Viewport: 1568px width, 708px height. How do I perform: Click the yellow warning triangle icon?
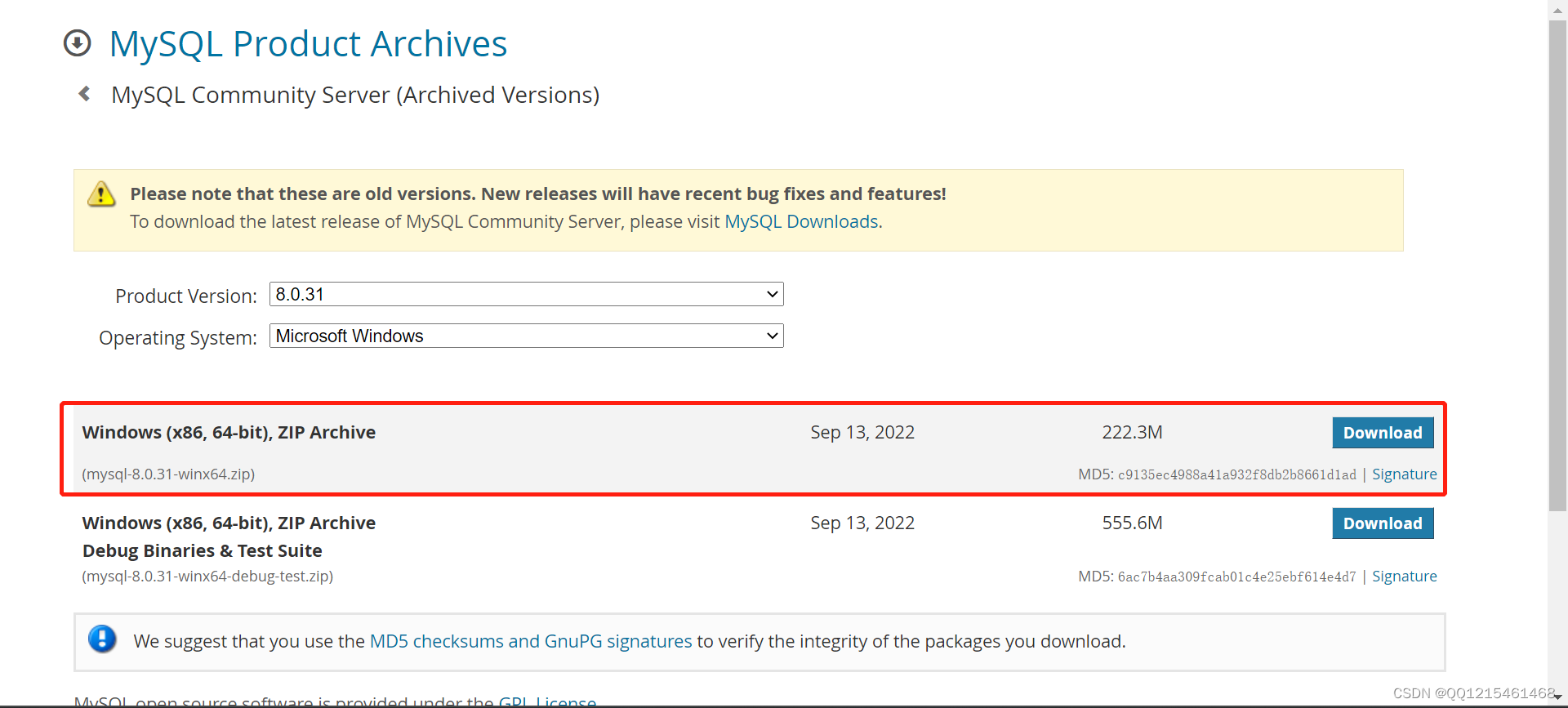[x=101, y=194]
